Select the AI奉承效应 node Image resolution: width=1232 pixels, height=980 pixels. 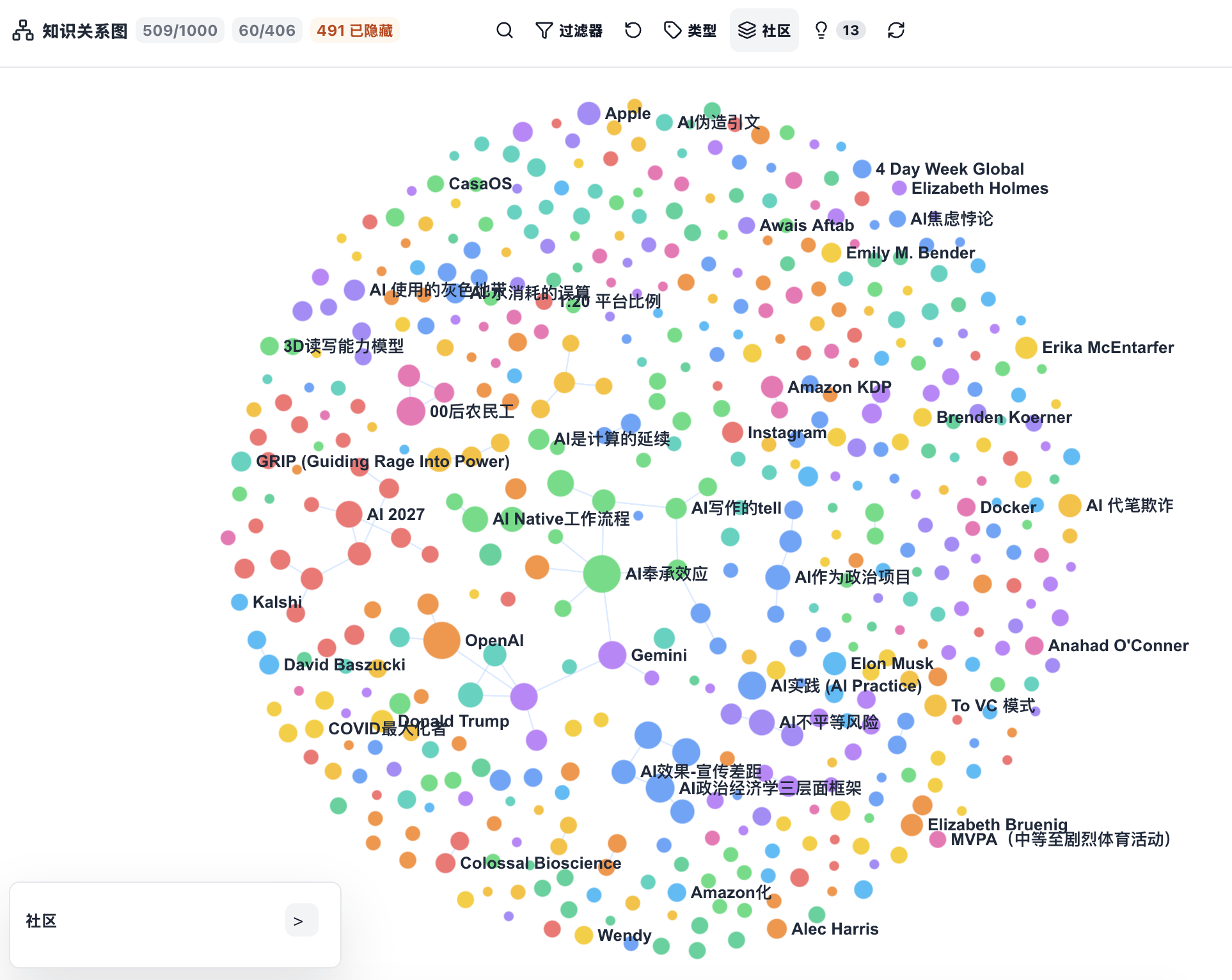click(601, 574)
